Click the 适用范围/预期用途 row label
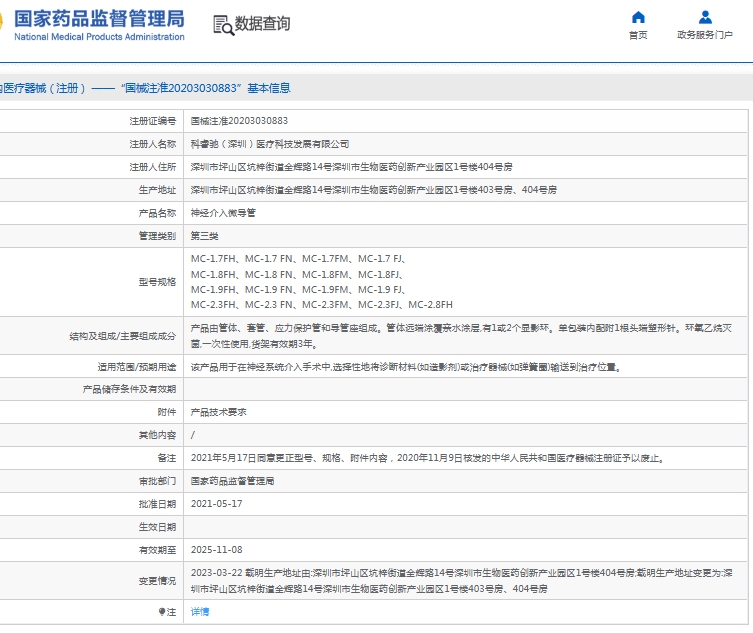 [136, 367]
